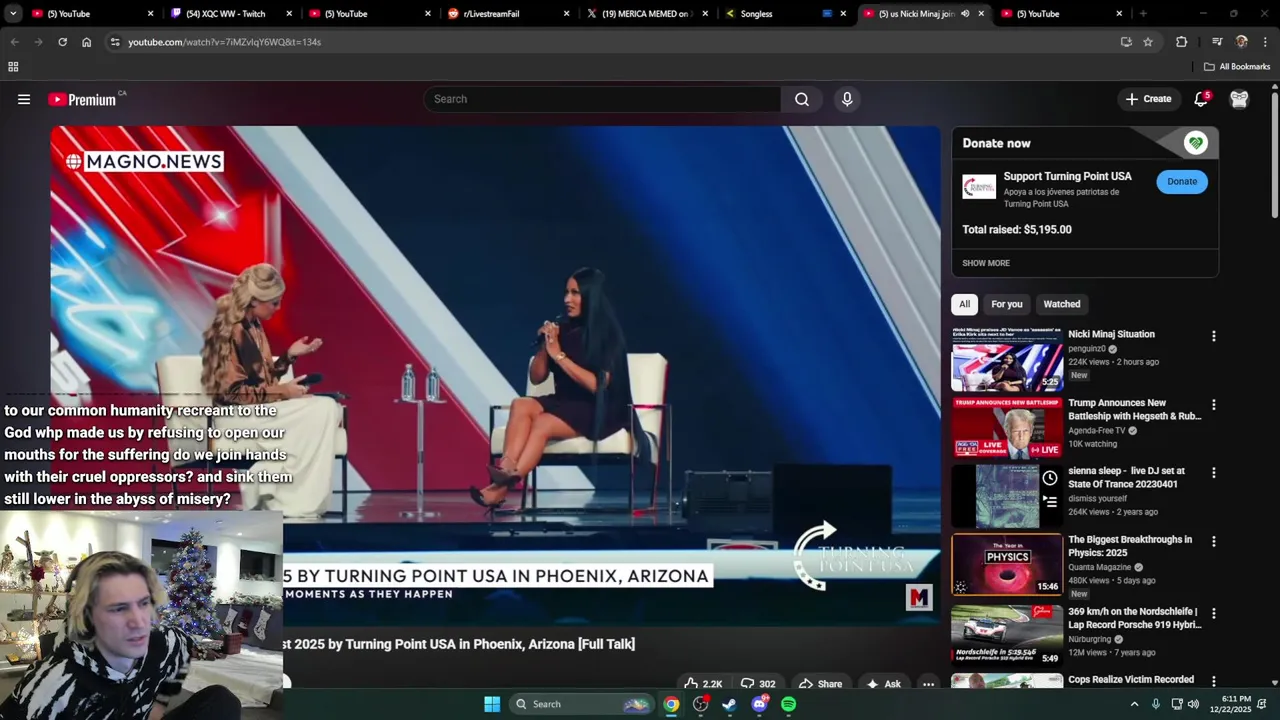Open penguinz0 channel link
The height and width of the screenshot is (720, 1280).
(x=1087, y=349)
